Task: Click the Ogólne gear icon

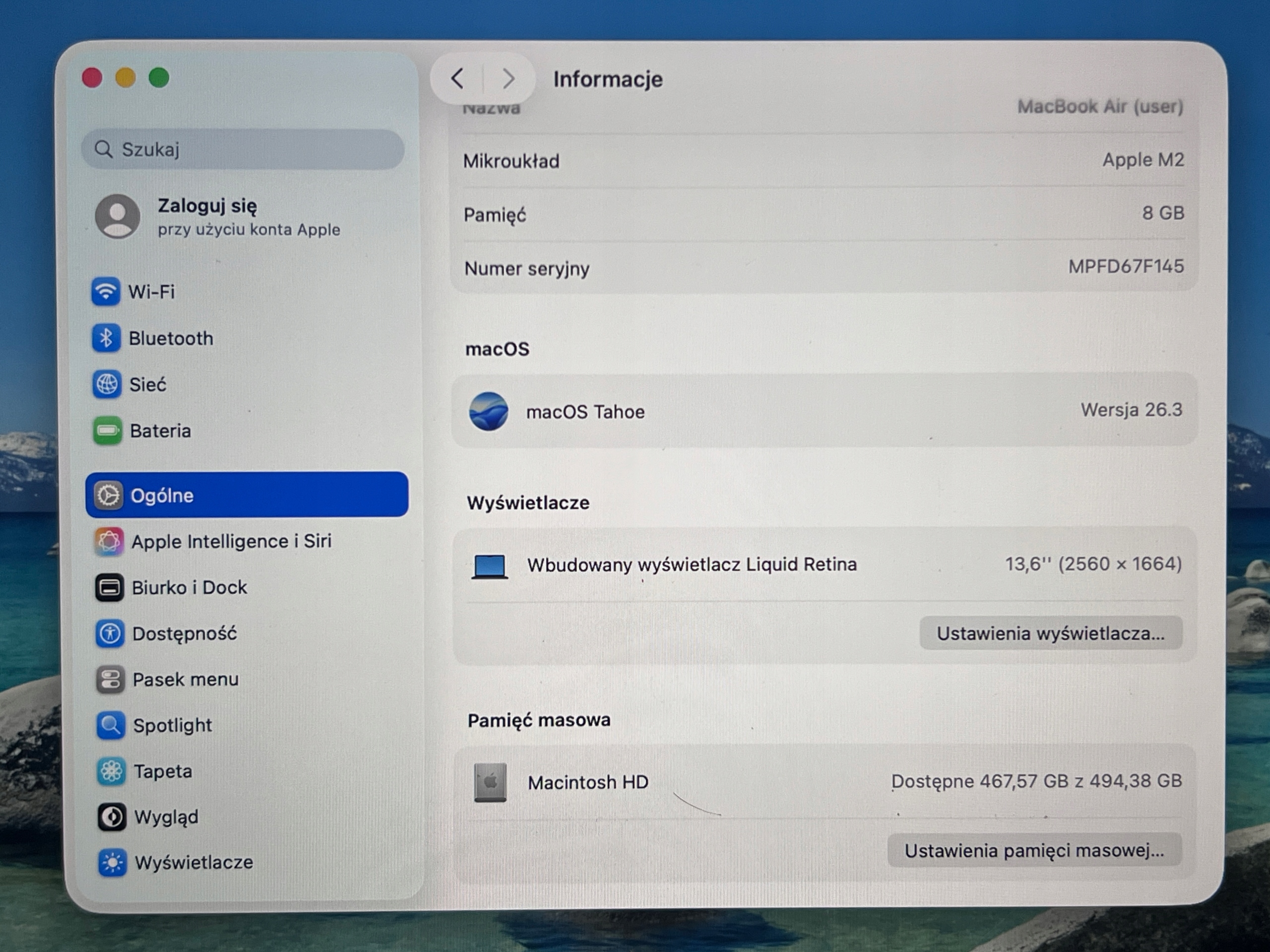Action: (109, 495)
